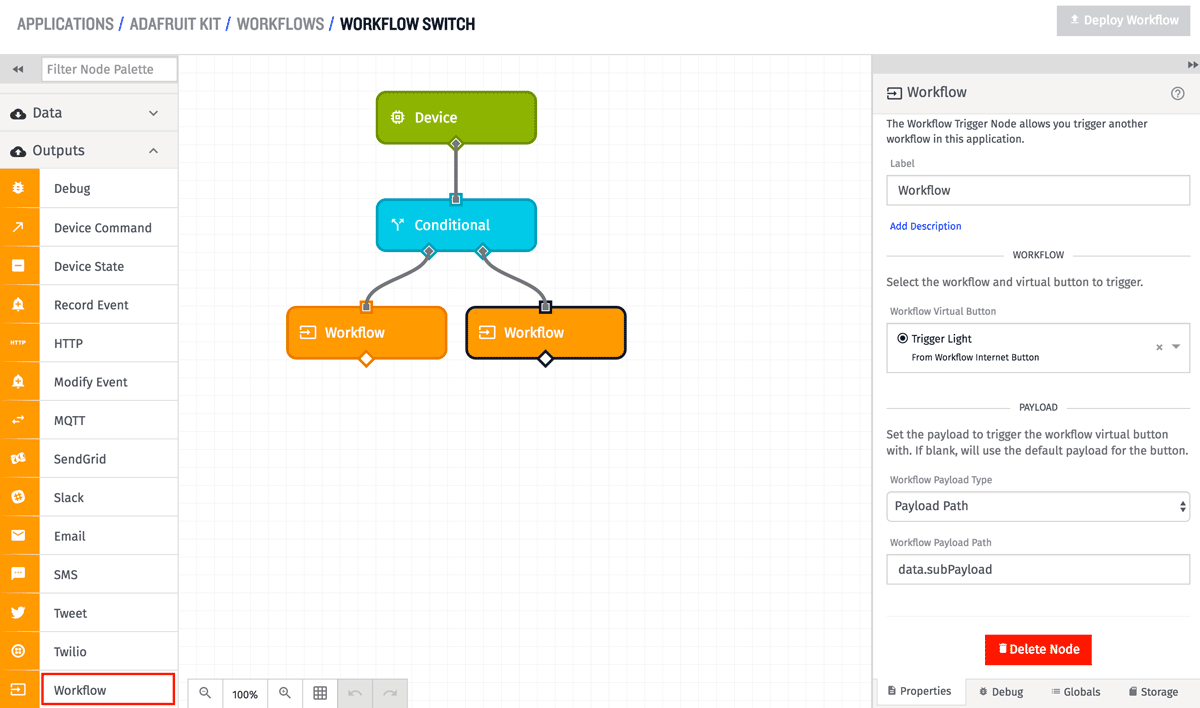Switch to the Properties tab
The height and width of the screenshot is (708, 1200).
pyautogui.click(x=921, y=691)
